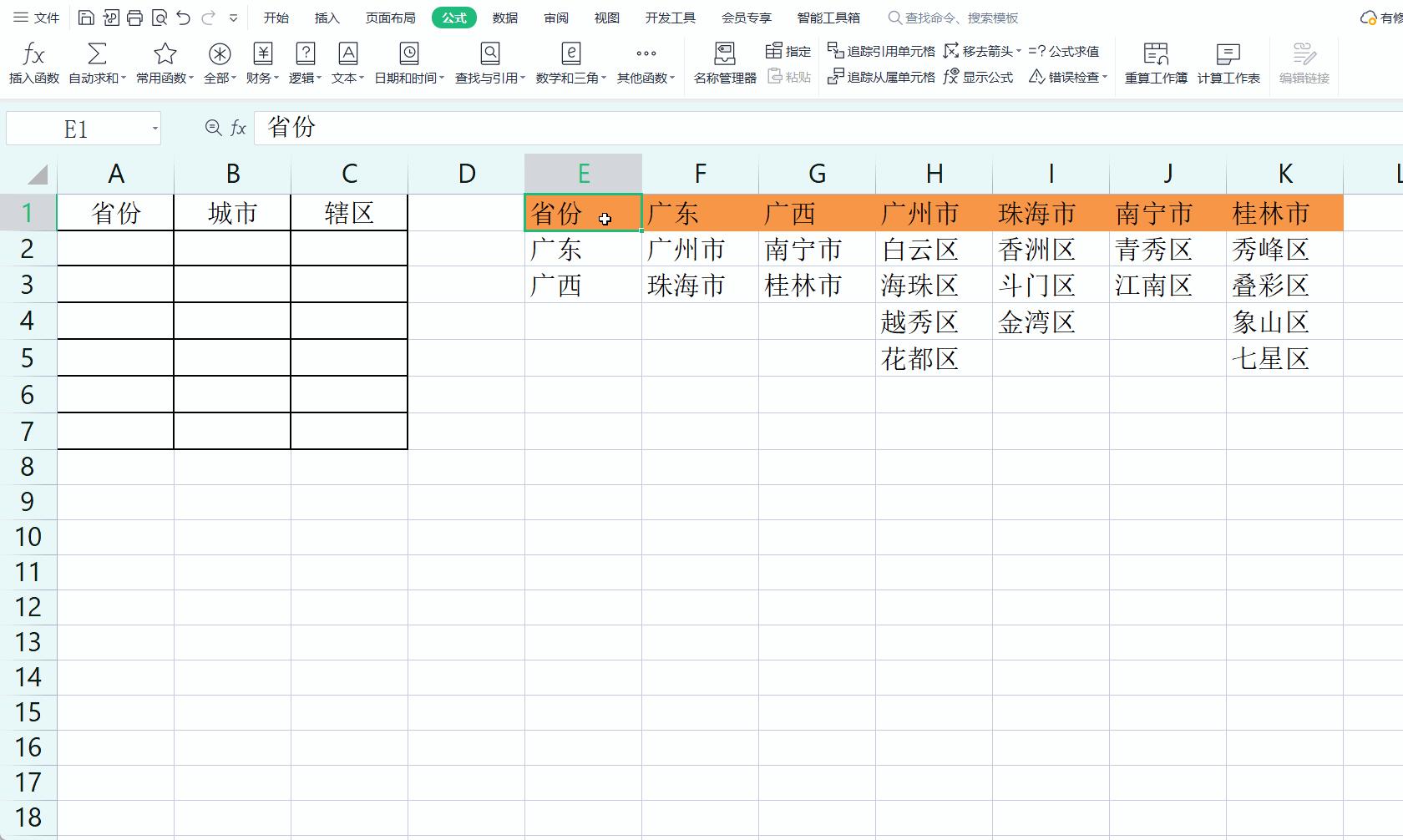Open the 插入函数 (Insert Function) tool
The image size is (1403, 840).
pyautogui.click(x=34, y=63)
